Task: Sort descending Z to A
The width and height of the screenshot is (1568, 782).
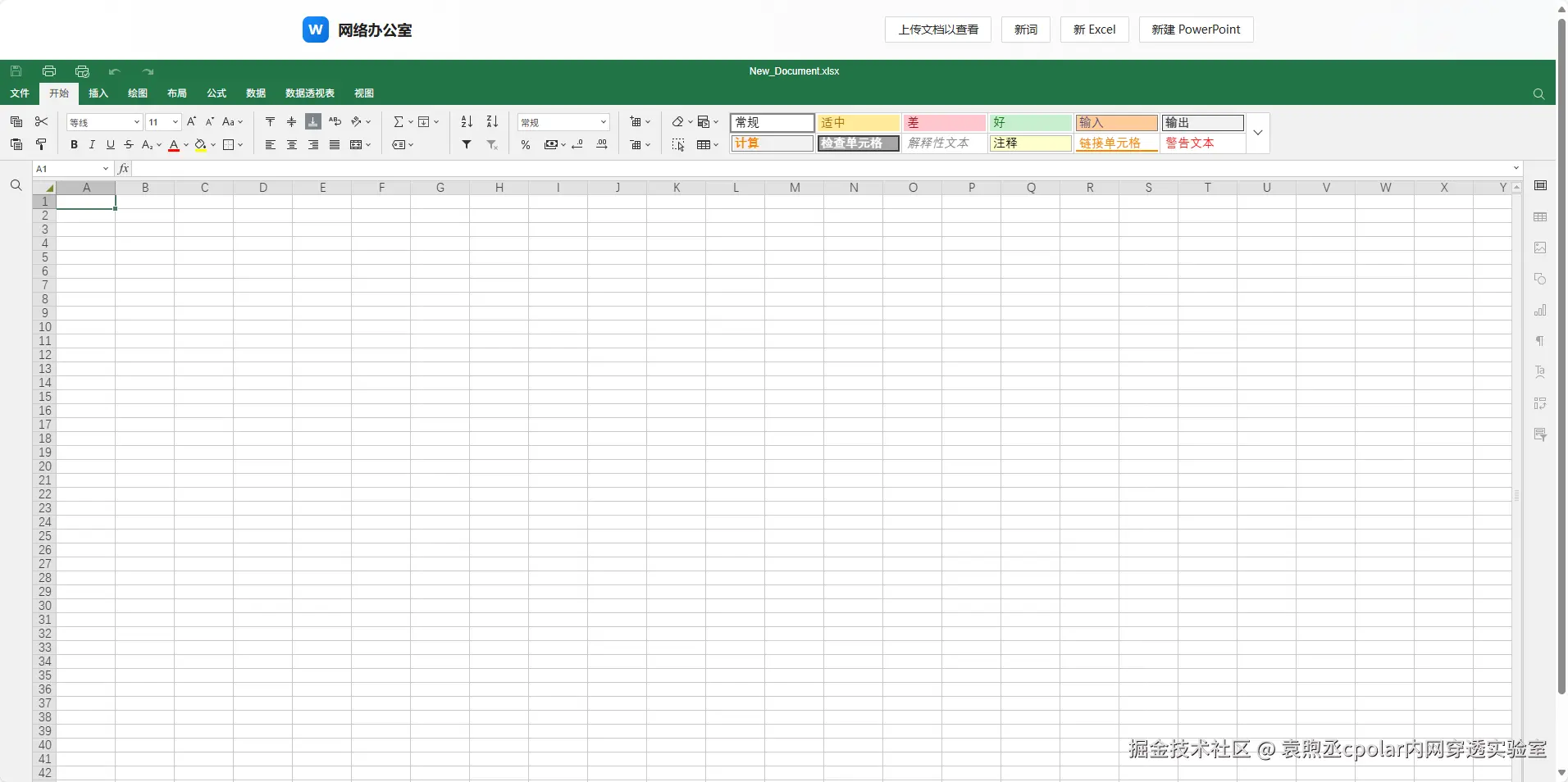Action: (492, 121)
